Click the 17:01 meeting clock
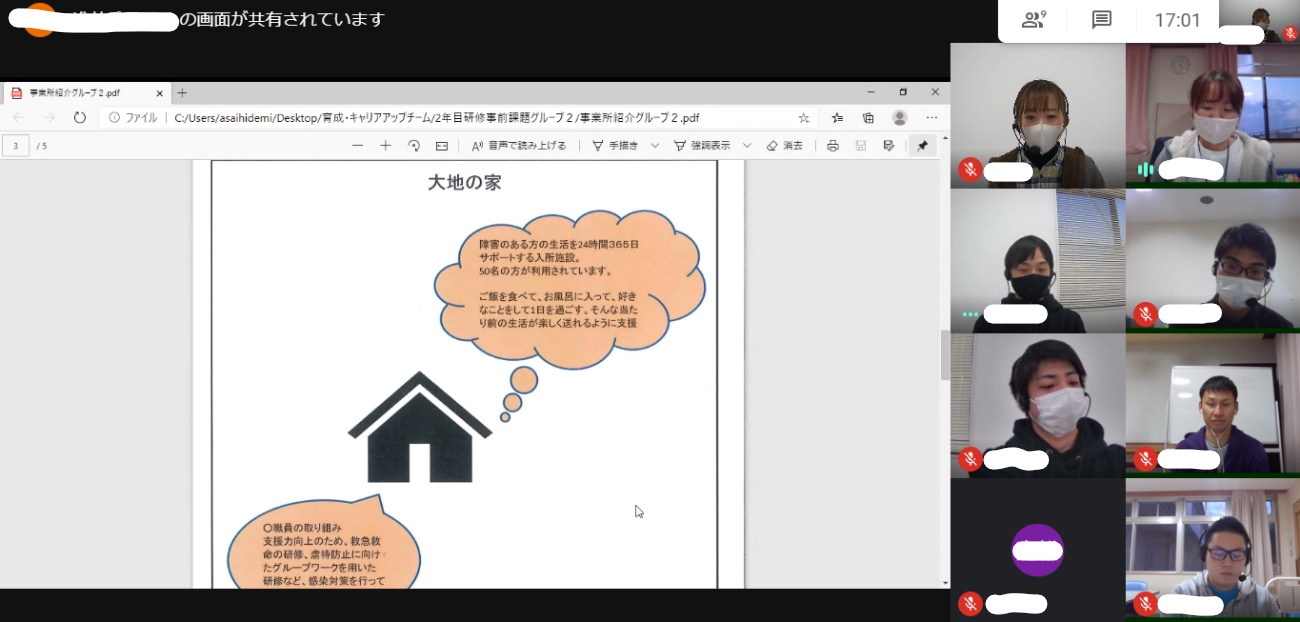This screenshot has width=1300, height=622. click(1177, 20)
